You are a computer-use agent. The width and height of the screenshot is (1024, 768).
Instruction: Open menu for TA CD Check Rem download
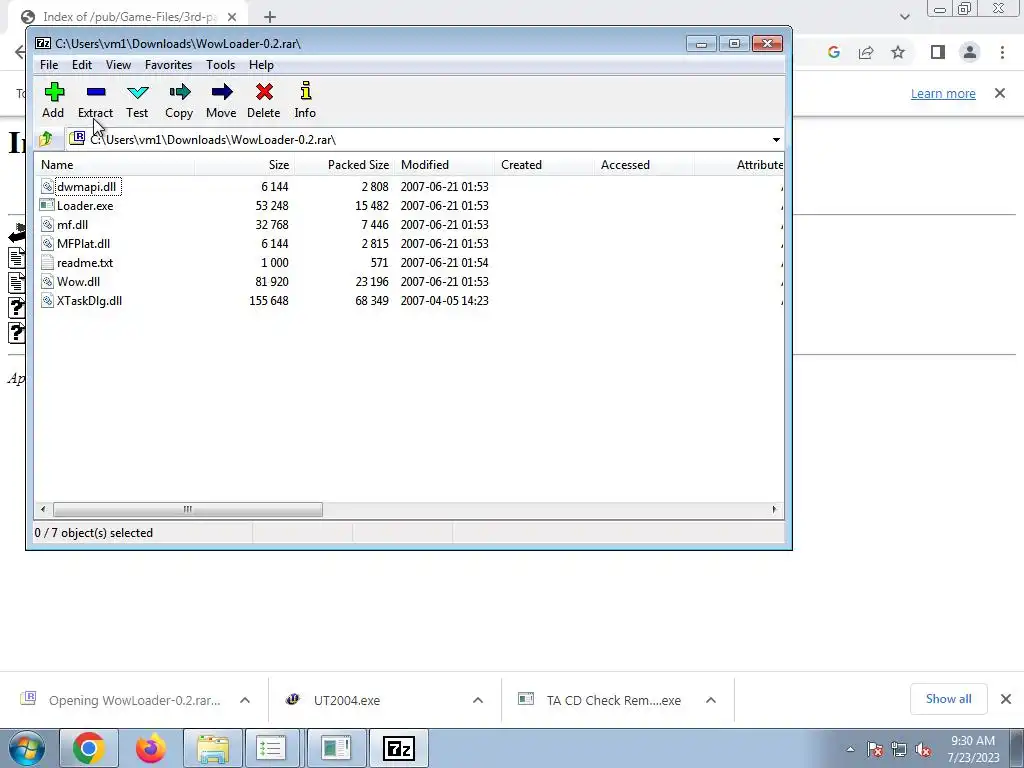711,700
